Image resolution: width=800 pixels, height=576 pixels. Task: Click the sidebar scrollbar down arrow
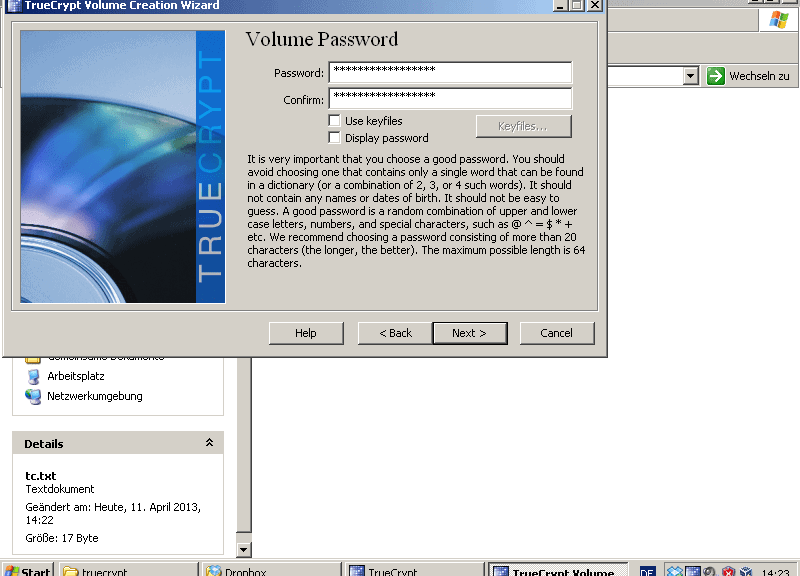[243, 549]
